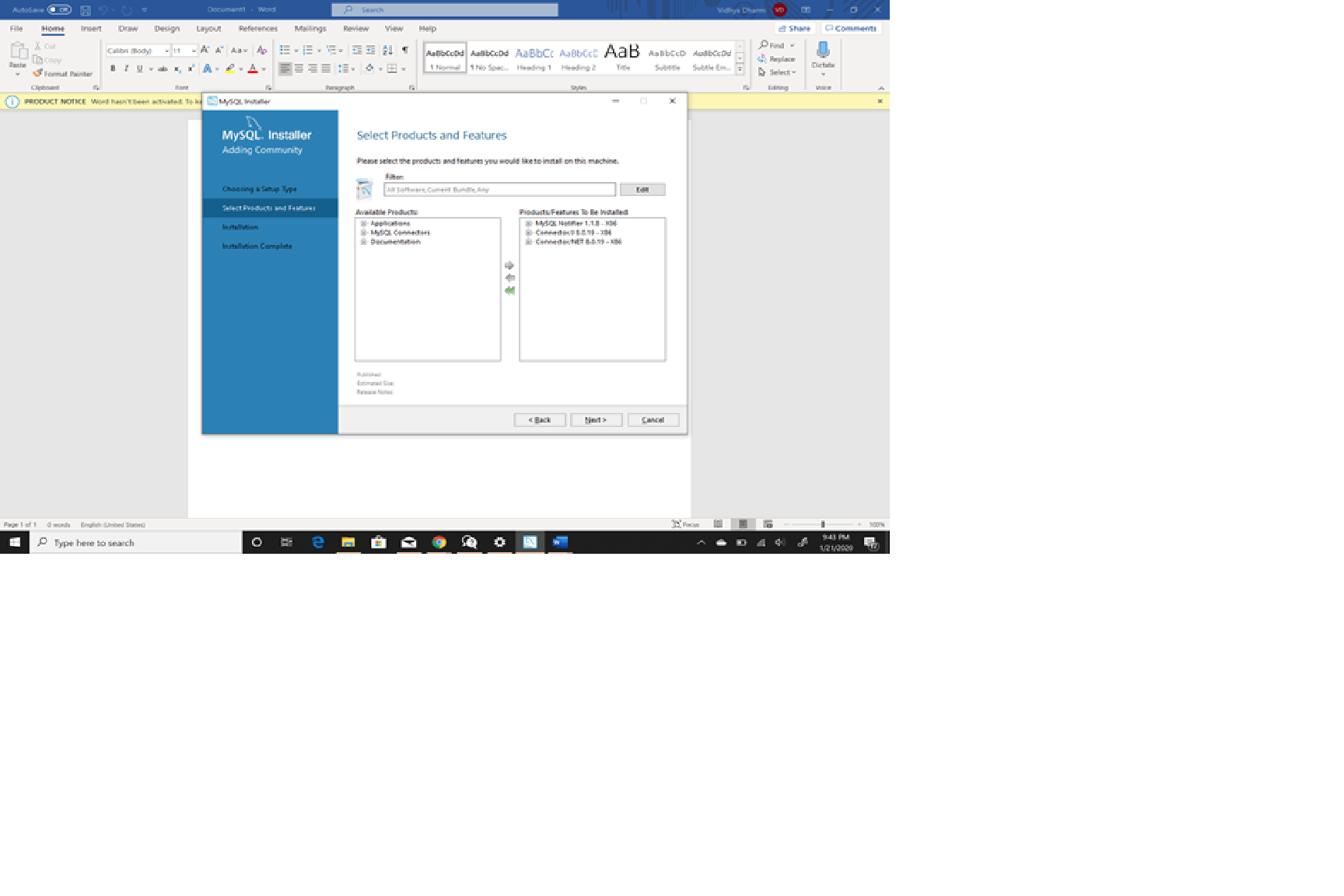
Task: Open the Insert ribbon tab
Action: (91, 29)
